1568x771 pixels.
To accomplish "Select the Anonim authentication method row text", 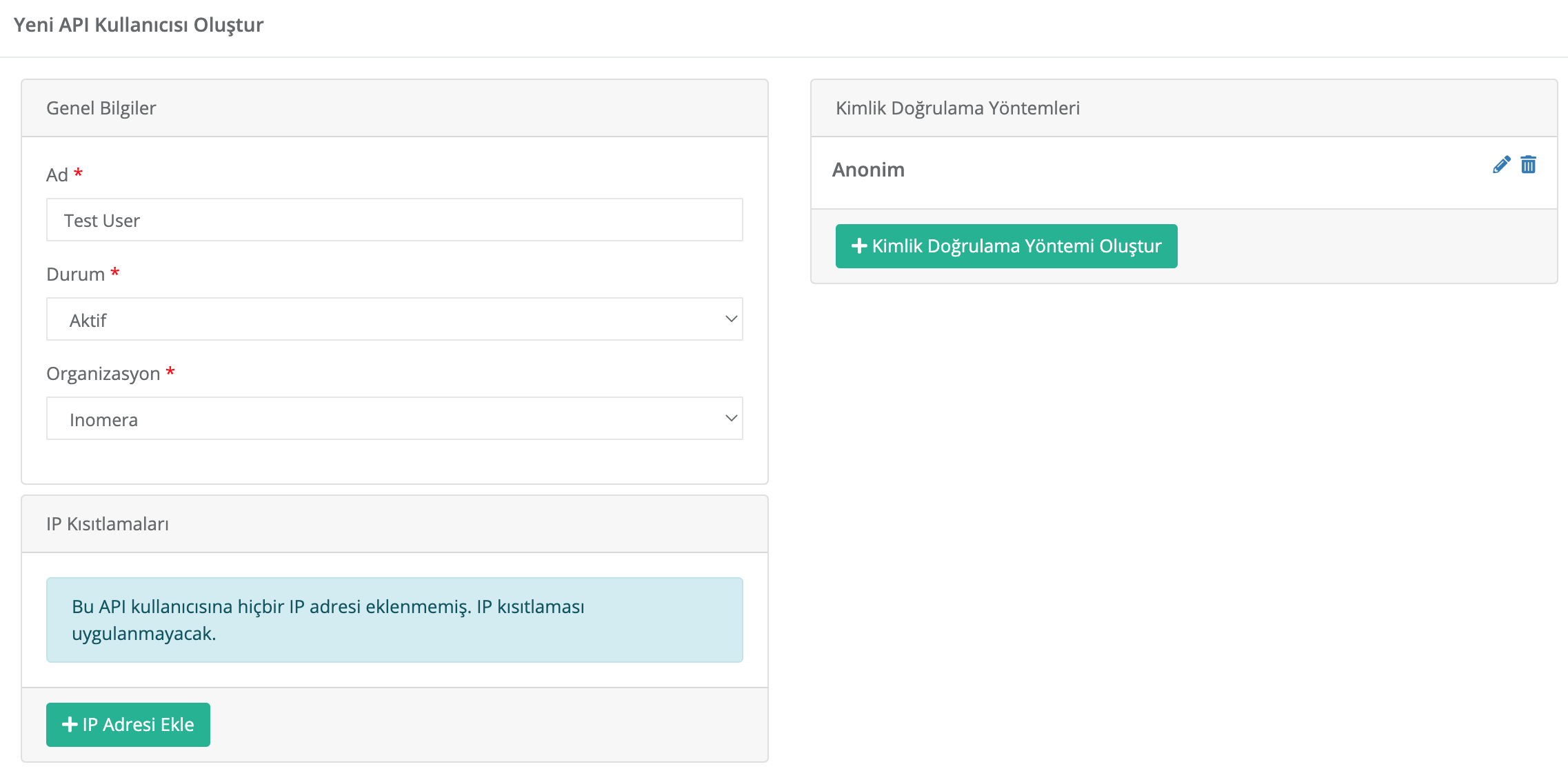I will pyautogui.click(x=868, y=170).
